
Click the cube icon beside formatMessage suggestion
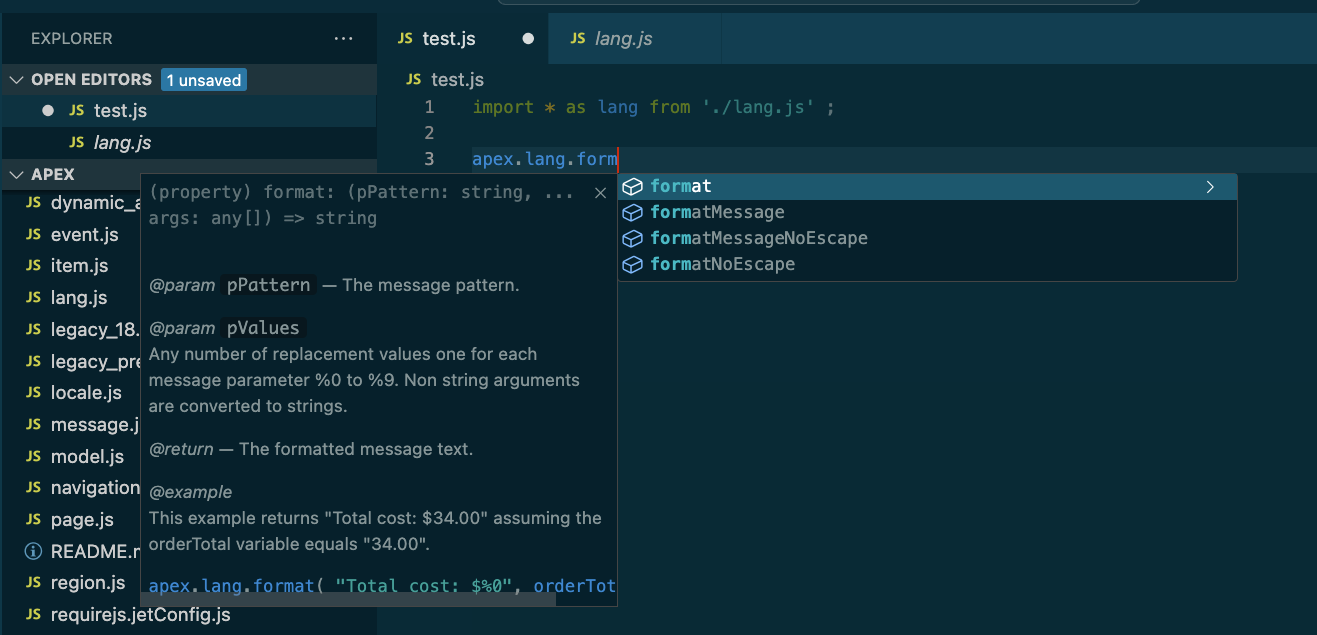point(632,212)
